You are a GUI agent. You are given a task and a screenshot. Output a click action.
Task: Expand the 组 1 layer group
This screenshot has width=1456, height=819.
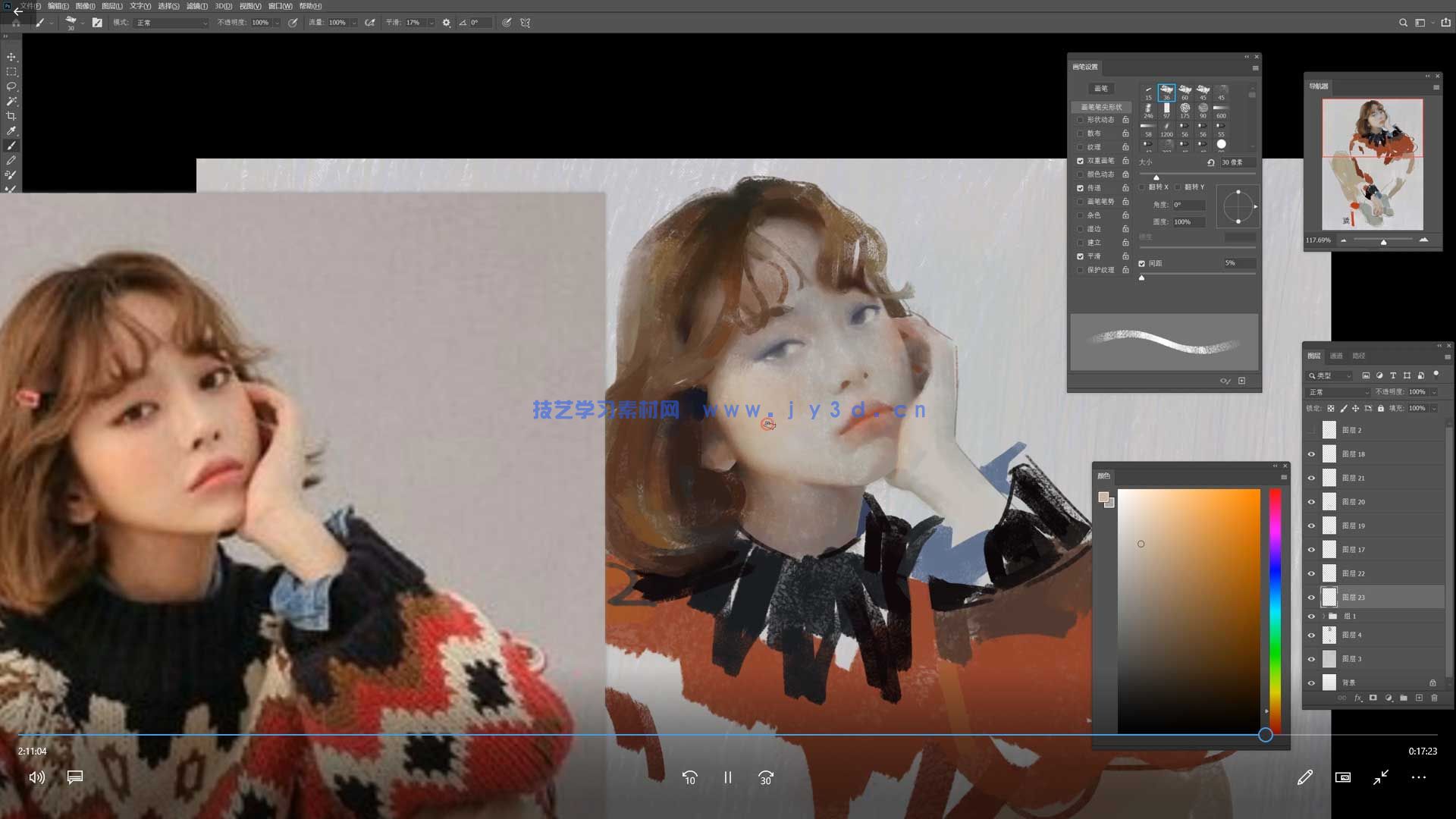1324,617
